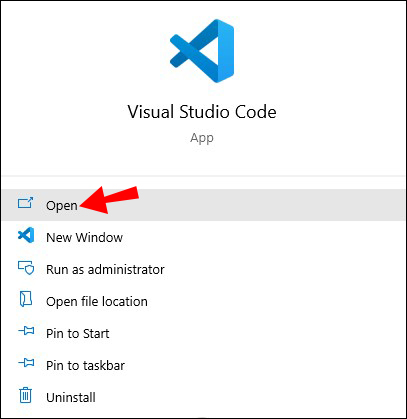Select the Open text label
Screen dimensions: 407x419
pos(62,206)
